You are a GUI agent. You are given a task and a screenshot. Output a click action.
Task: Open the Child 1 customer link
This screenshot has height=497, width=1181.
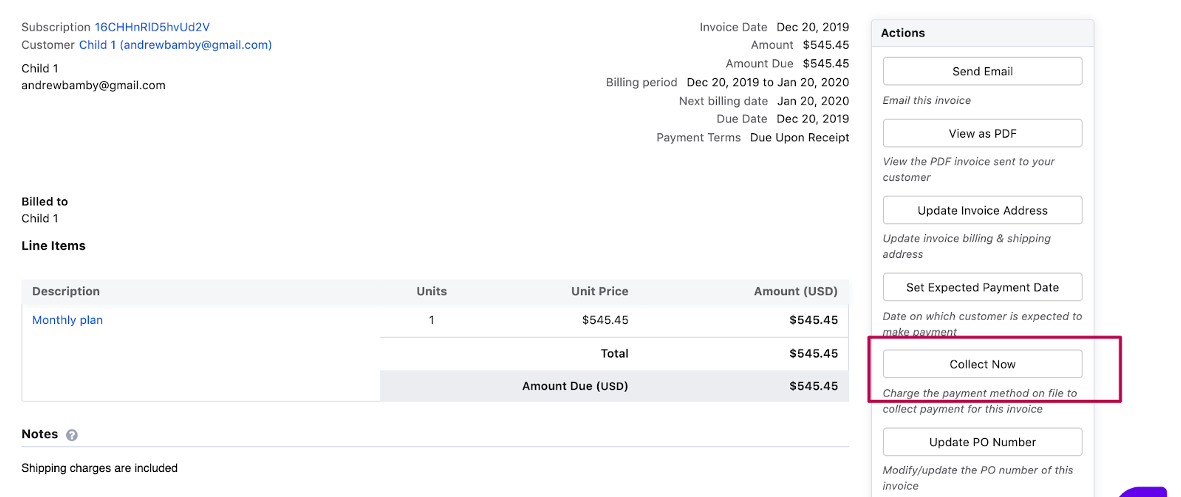175,45
